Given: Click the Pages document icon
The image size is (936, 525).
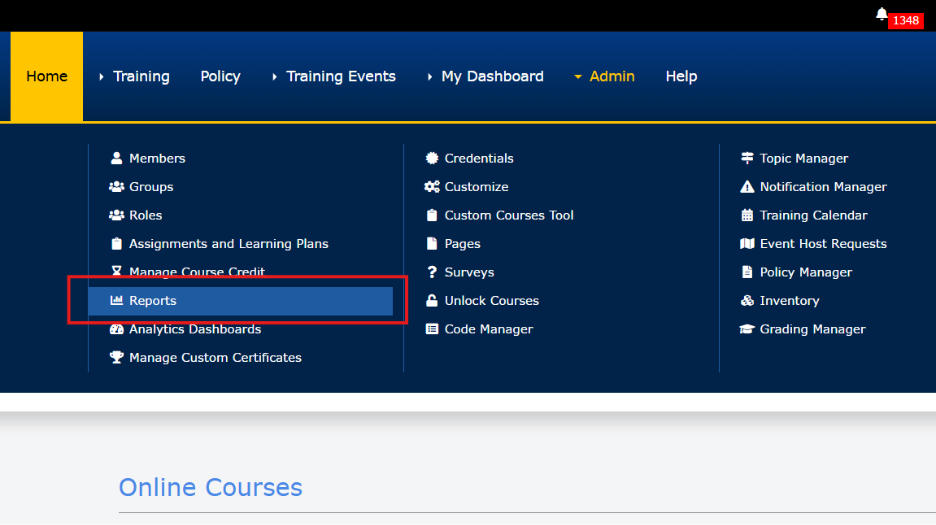Looking at the screenshot, I should click(432, 244).
